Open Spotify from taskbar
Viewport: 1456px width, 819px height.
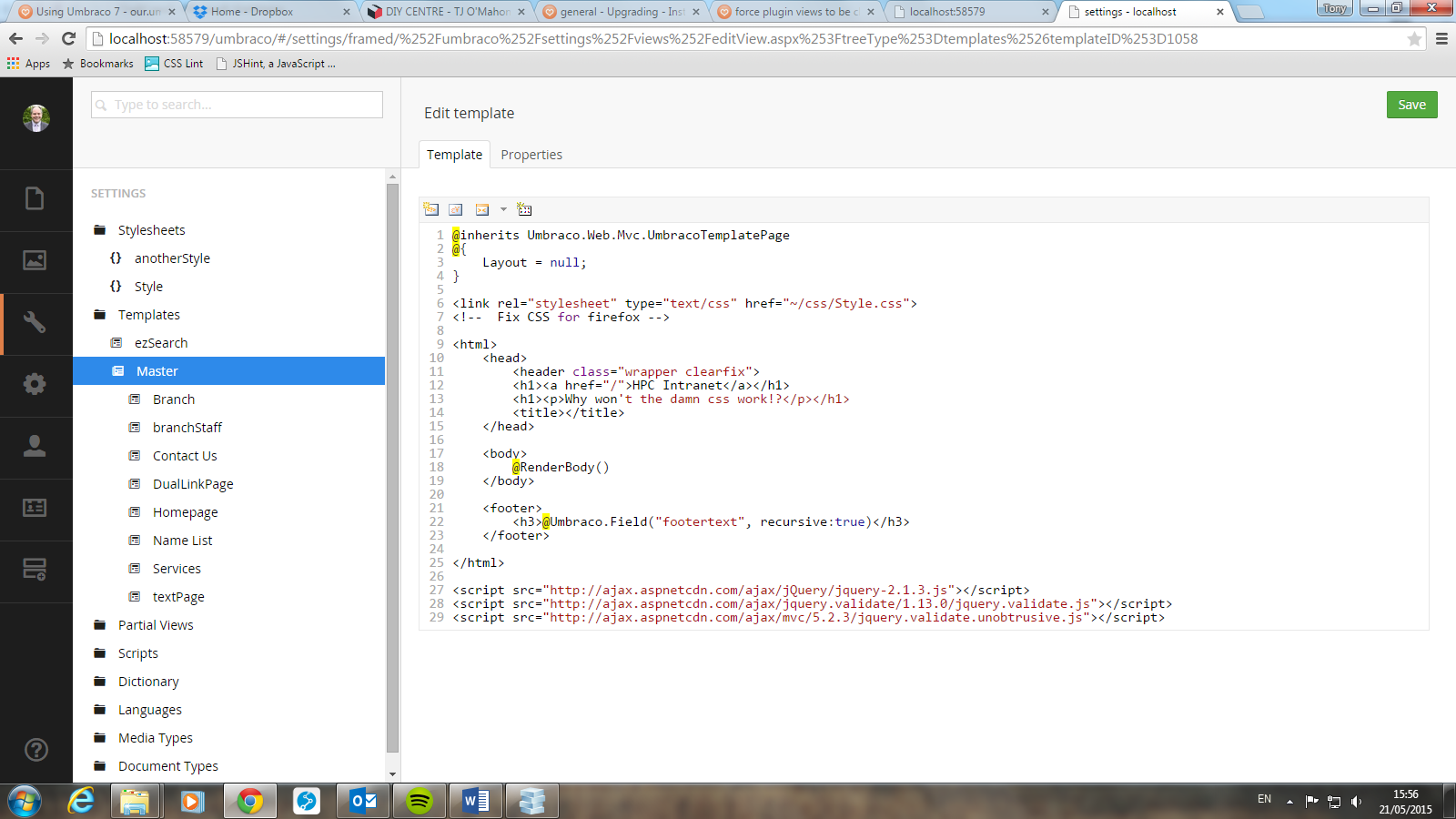(x=420, y=802)
